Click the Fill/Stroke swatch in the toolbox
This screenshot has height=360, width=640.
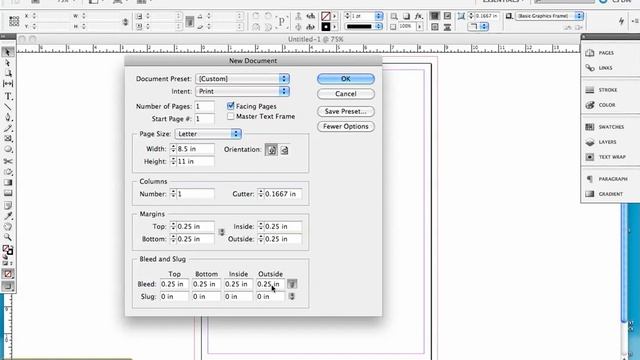pyautogui.click(x=8, y=250)
